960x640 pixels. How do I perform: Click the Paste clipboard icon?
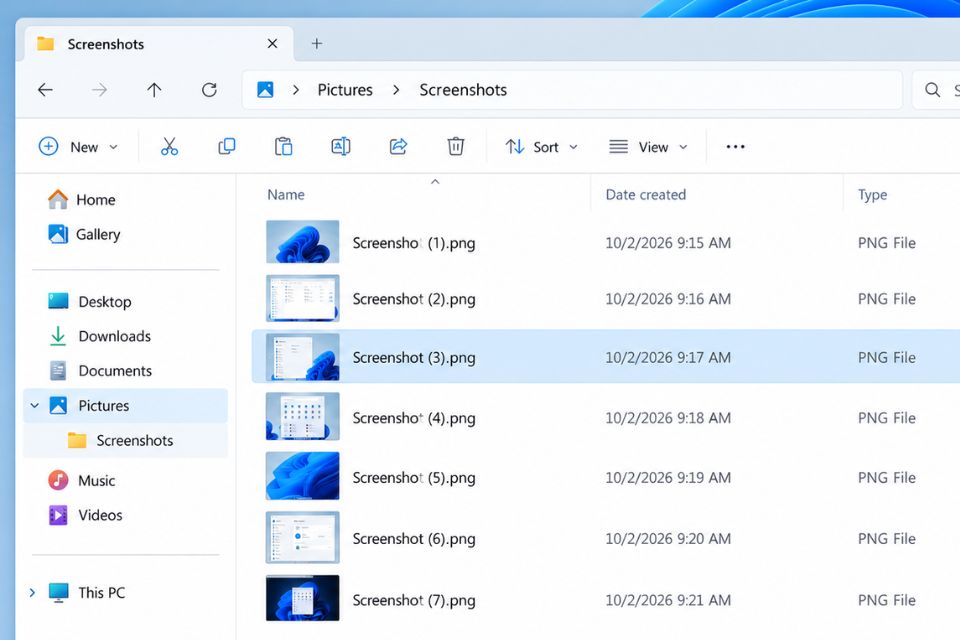click(283, 146)
